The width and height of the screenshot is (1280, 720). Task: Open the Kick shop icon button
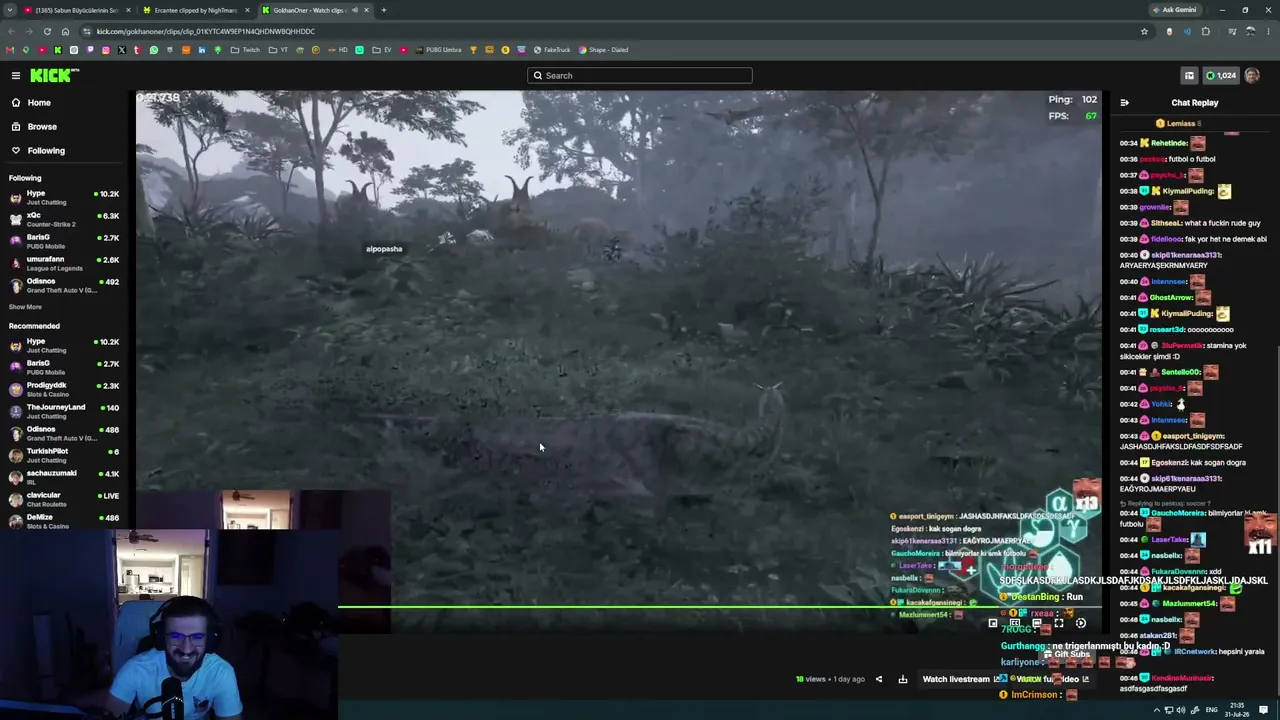tap(1189, 75)
